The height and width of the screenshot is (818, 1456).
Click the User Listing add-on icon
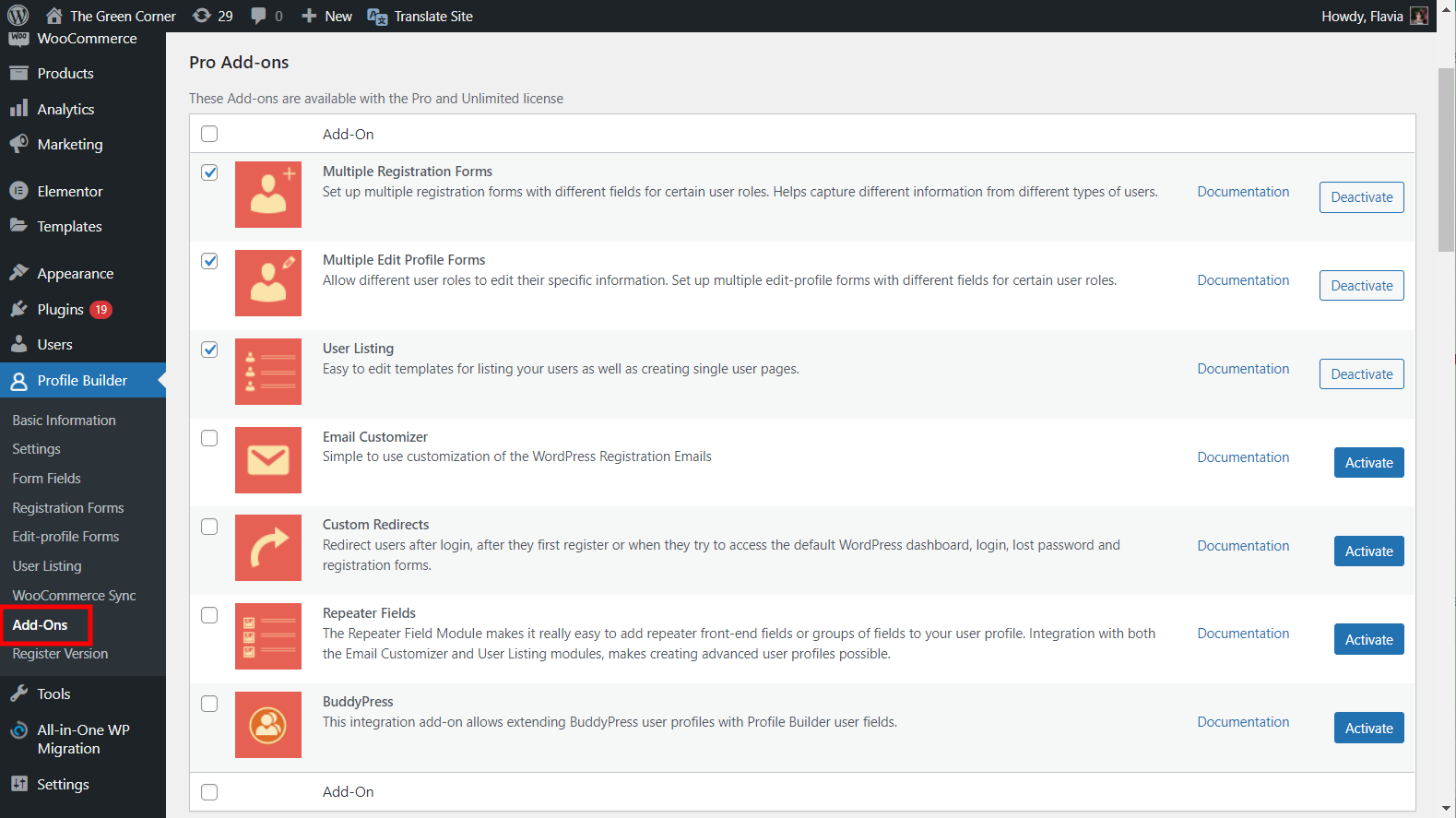tap(268, 372)
